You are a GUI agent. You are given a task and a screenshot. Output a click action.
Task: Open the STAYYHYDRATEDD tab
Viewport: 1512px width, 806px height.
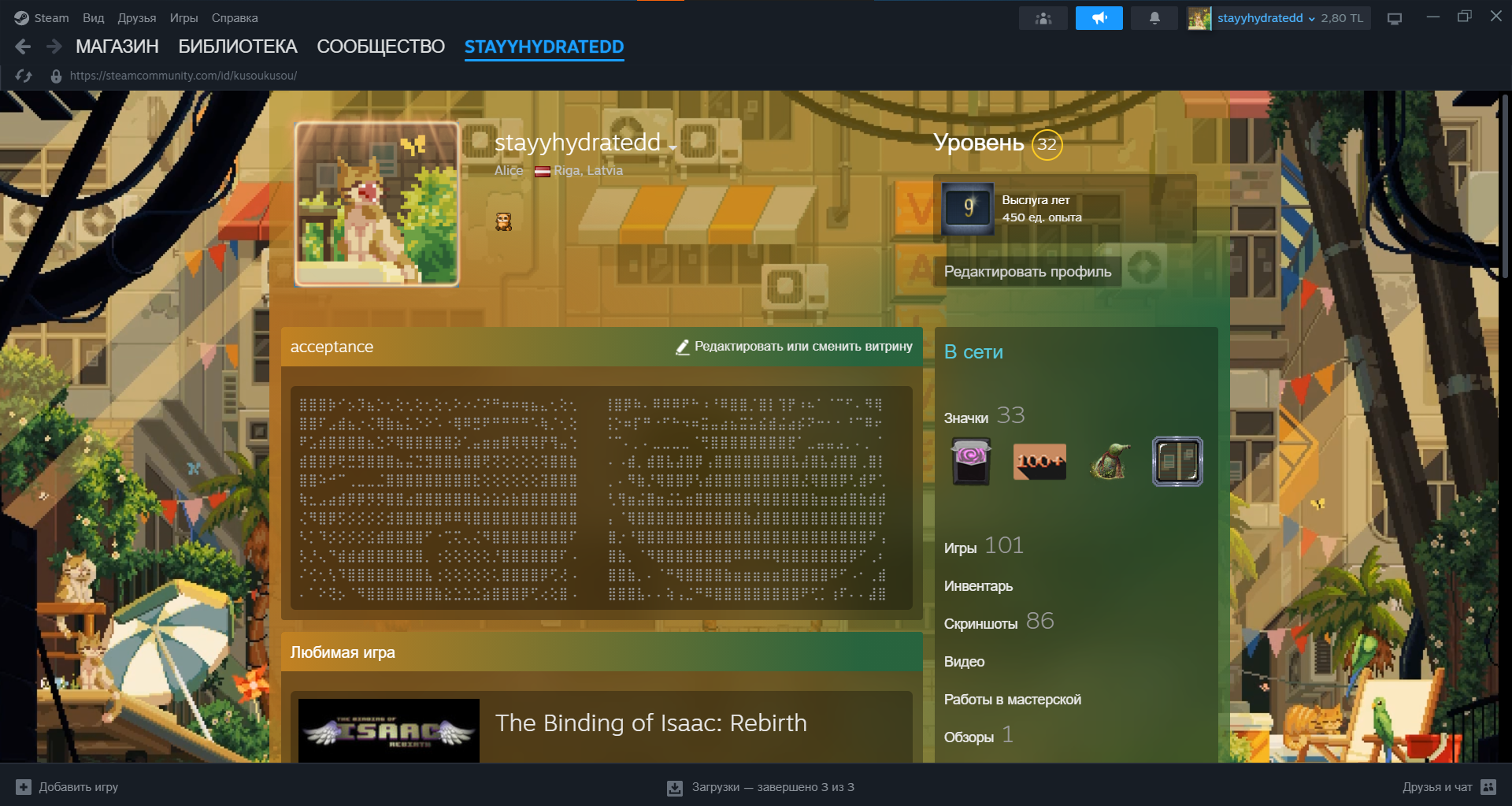pyautogui.click(x=544, y=46)
